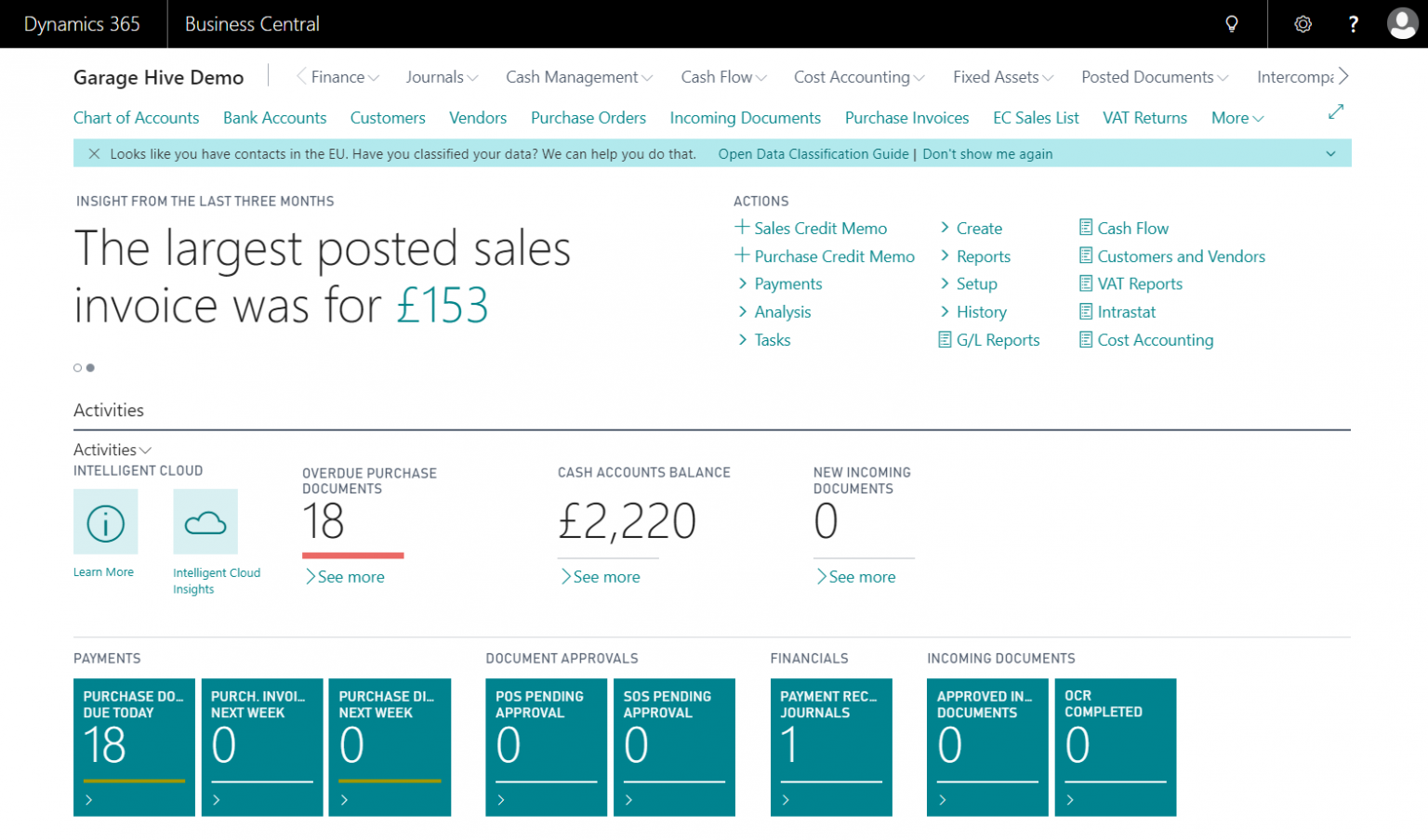The height and width of the screenshot is (840, 1428).
Task: Click the Tell Me lightbulb search icon
Action: point(1232,23)
